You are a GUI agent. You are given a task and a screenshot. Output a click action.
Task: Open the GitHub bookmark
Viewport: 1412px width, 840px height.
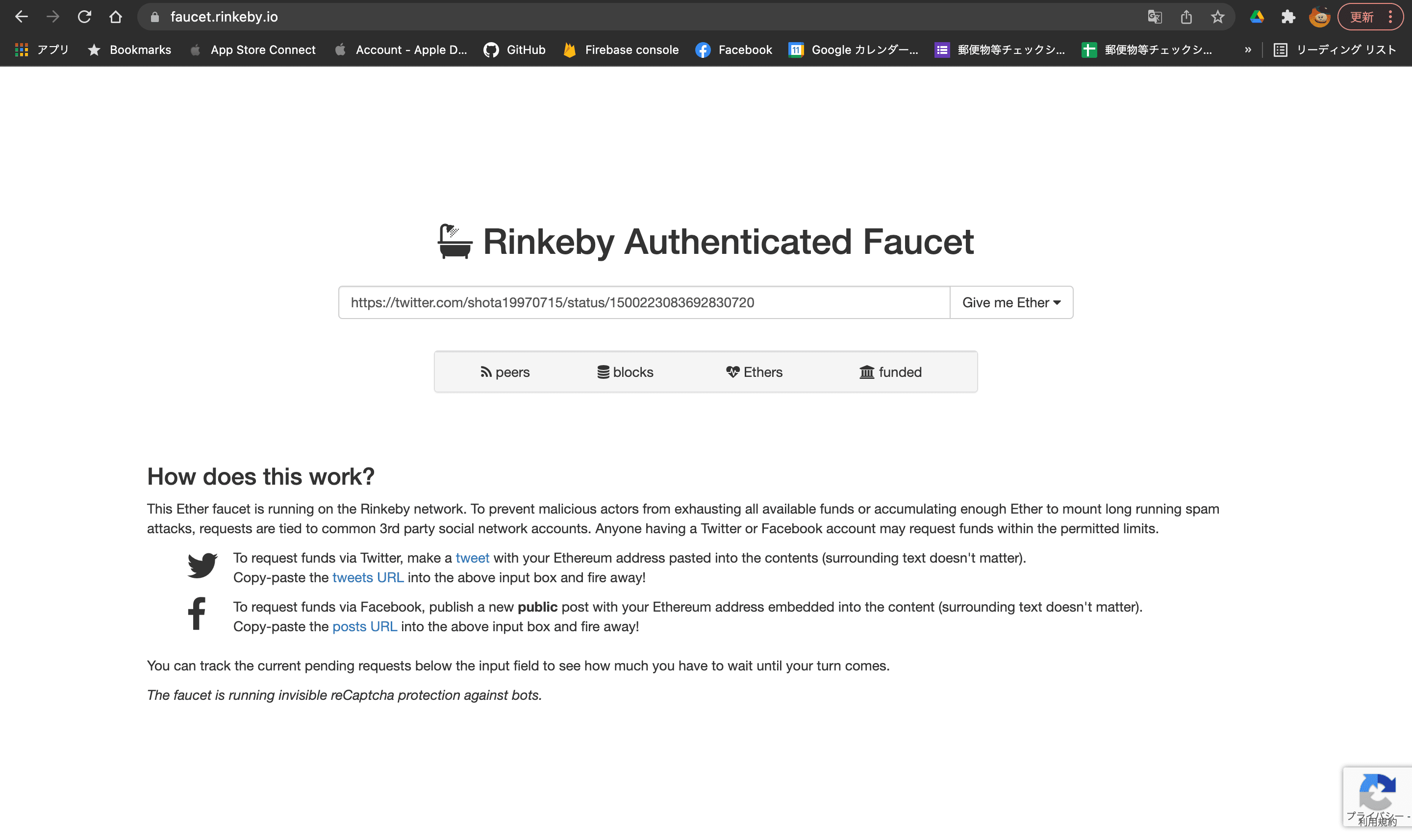pos(515,50)
